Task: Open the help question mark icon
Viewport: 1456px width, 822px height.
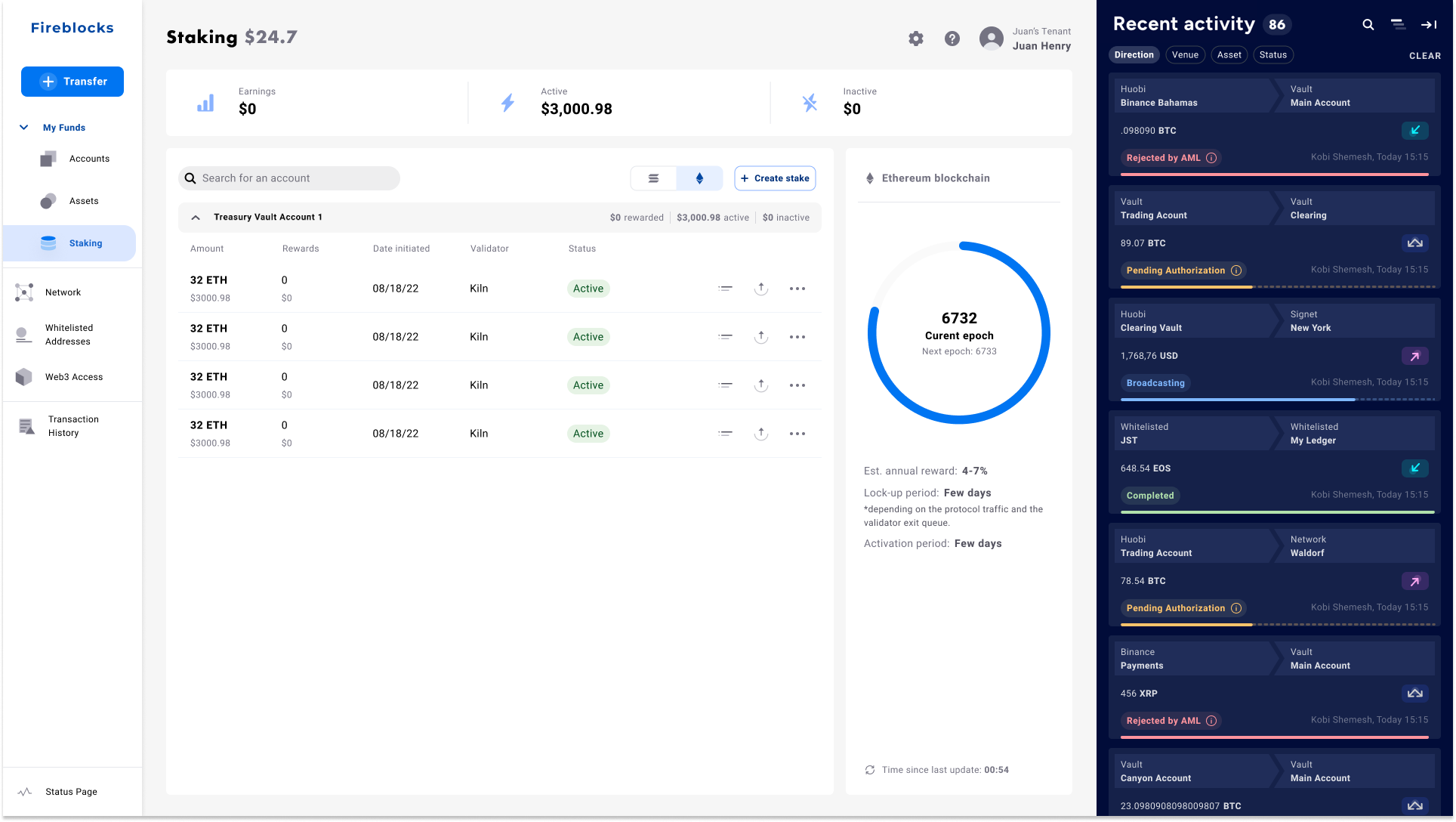Action: [x=952, y=39]
